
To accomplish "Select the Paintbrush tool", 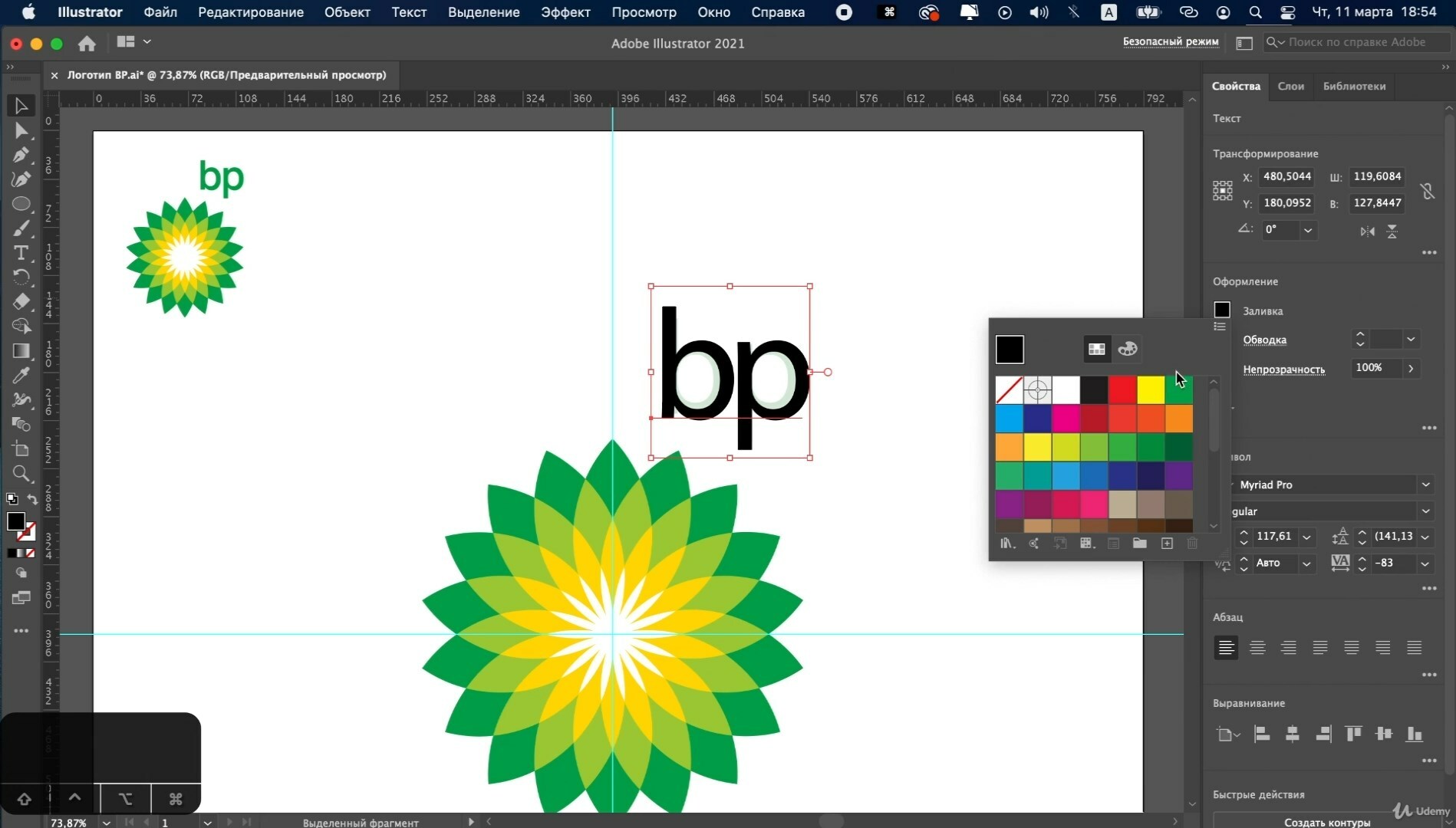I will (21, 228).
